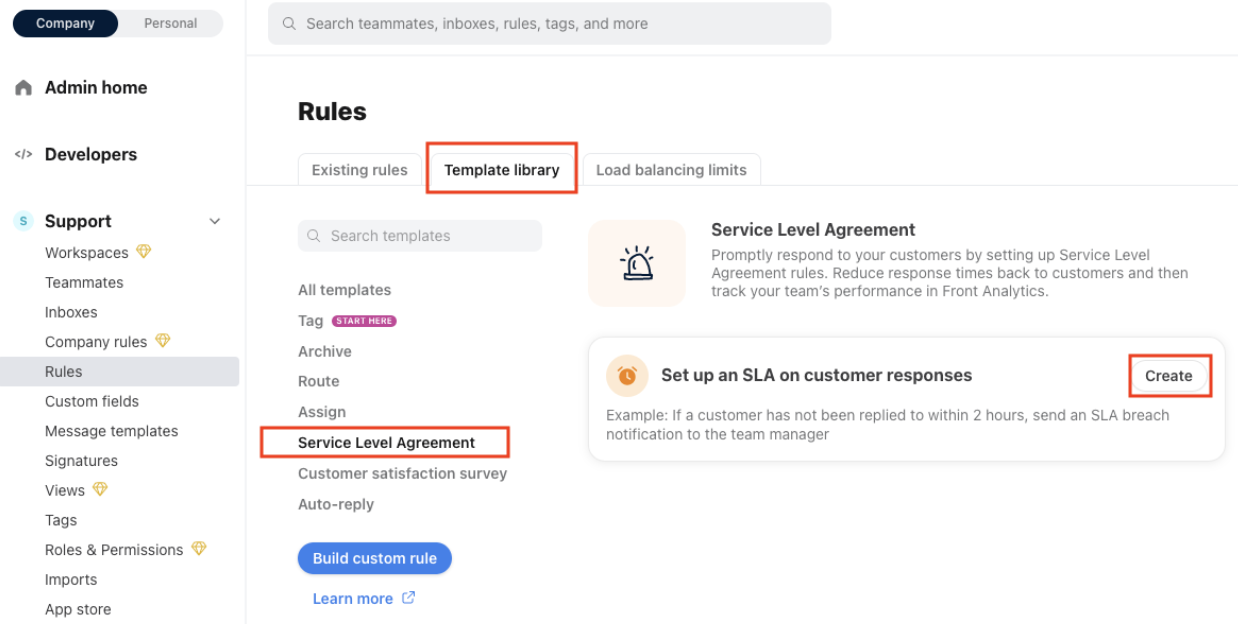Screen dimensions: 1238x624
Task: Select Service Level Agreement template category
Action: [x=387, y=442]
